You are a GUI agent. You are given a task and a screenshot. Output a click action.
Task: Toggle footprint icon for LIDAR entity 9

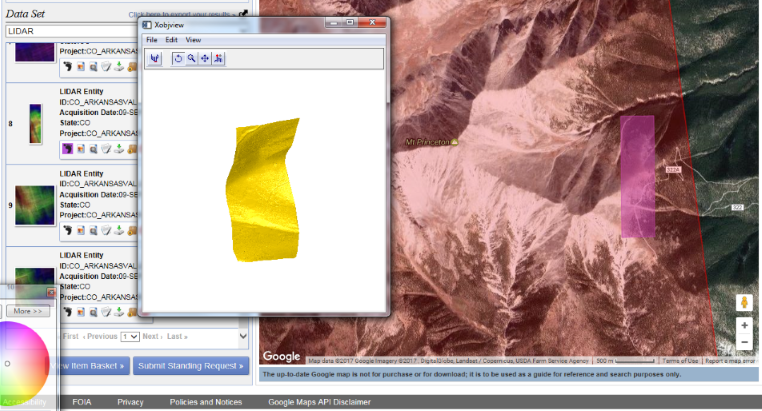(67, 230)
